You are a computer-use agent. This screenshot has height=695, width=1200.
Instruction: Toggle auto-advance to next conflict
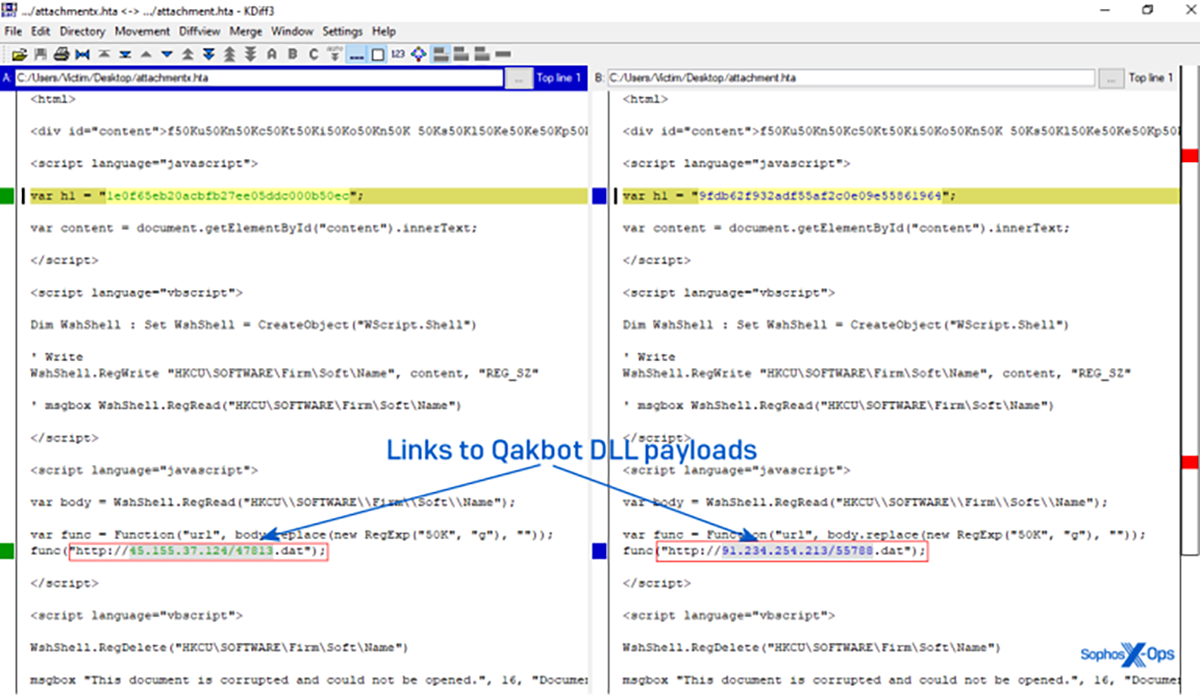click(334, 53)
